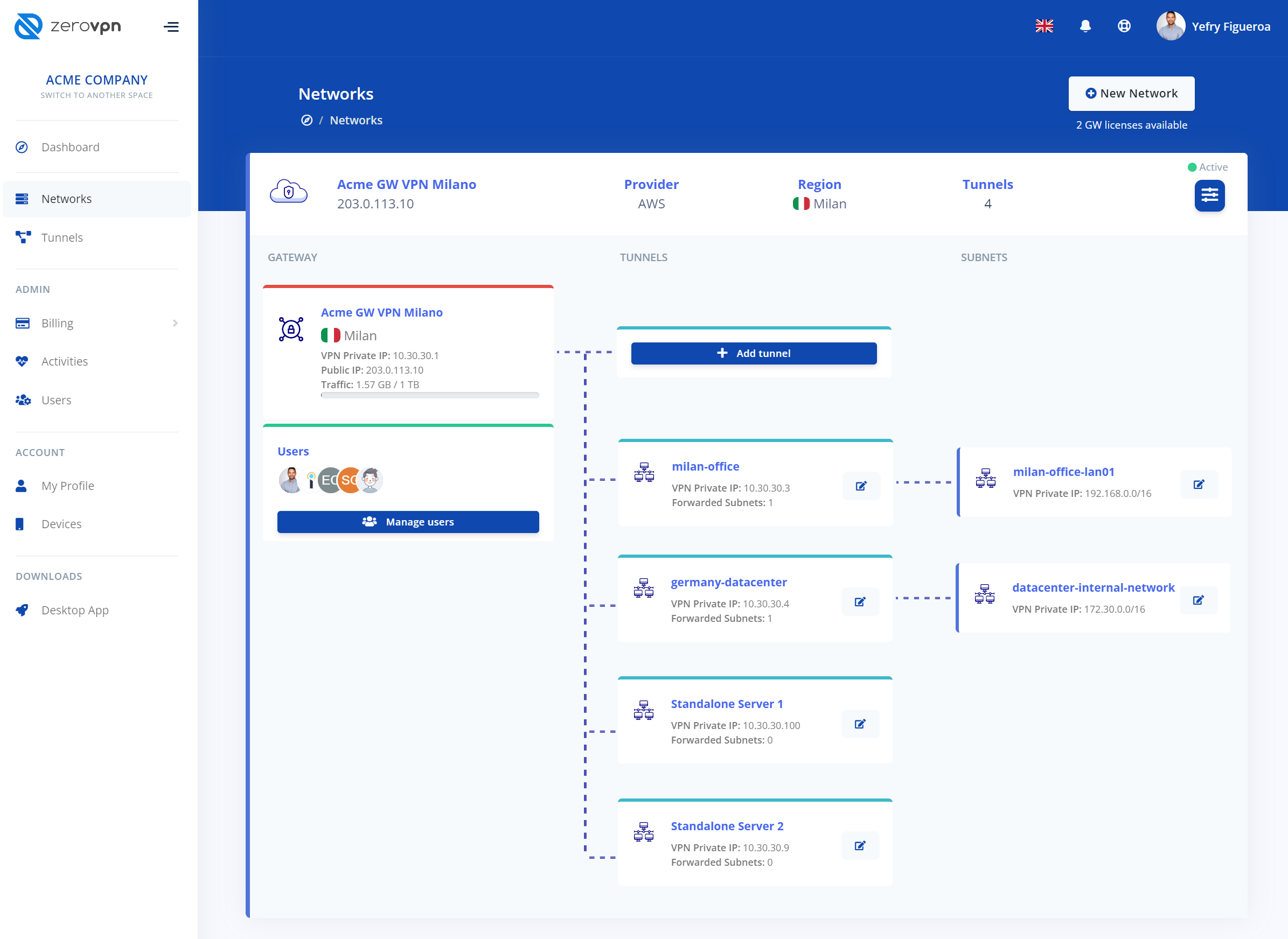Open the Yefry Figueroa account menu
1288x939 pixels.
[1230, 27]
